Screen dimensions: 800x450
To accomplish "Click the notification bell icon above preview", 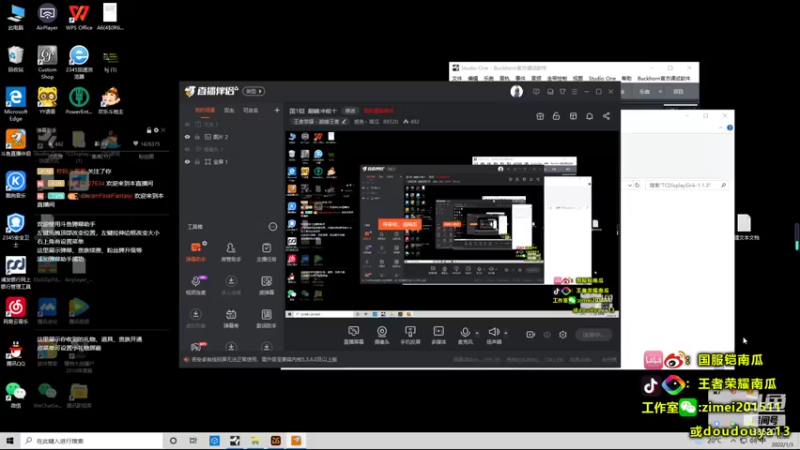I will click(589, 116).
